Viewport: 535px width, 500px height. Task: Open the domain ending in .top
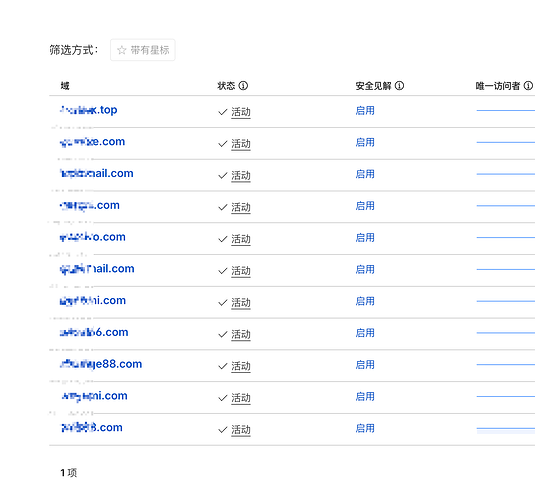(x=89, y=110)
